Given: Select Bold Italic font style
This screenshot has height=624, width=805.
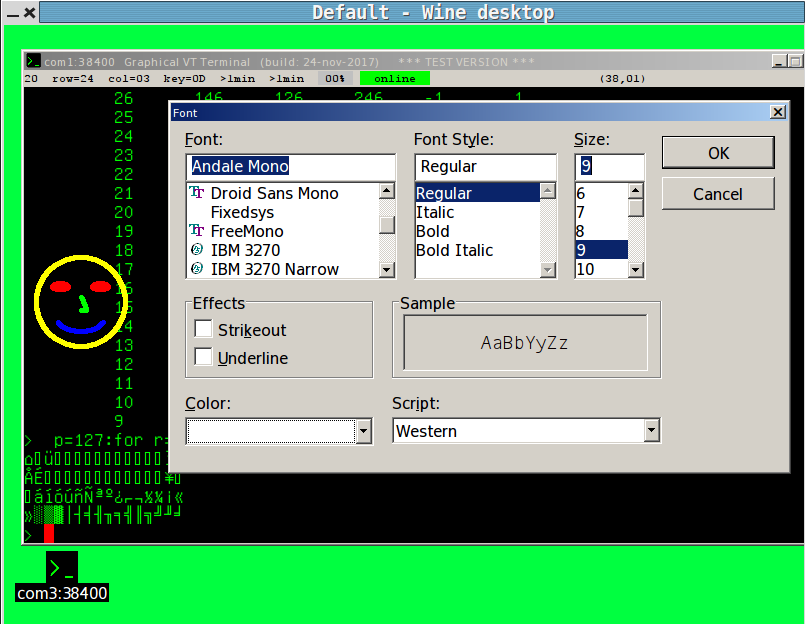Looking at the screenshot, I should 455,250.
